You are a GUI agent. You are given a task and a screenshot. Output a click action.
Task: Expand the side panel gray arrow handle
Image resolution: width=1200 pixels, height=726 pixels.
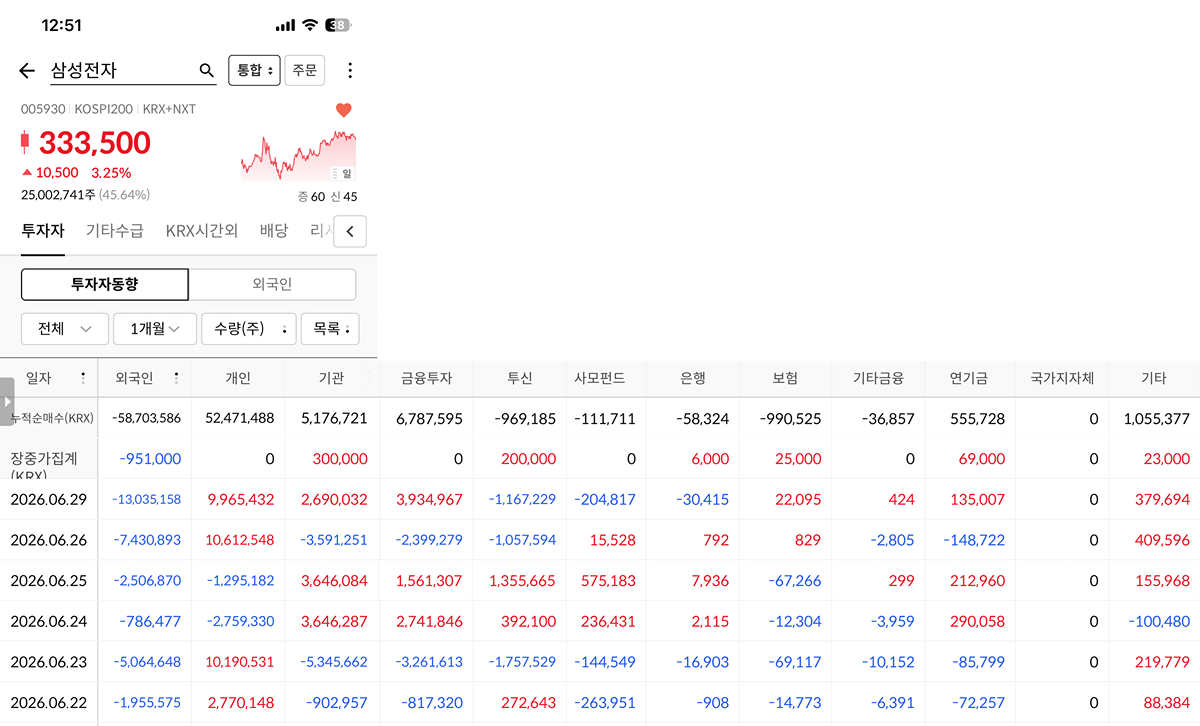click(6, 401)
